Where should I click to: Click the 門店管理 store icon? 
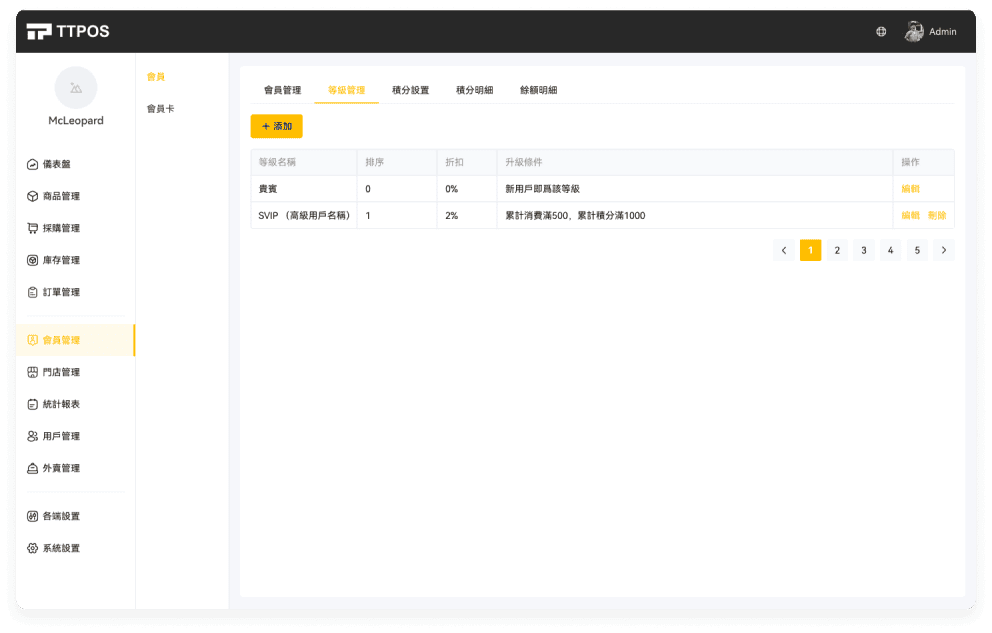tap(33, 372)
